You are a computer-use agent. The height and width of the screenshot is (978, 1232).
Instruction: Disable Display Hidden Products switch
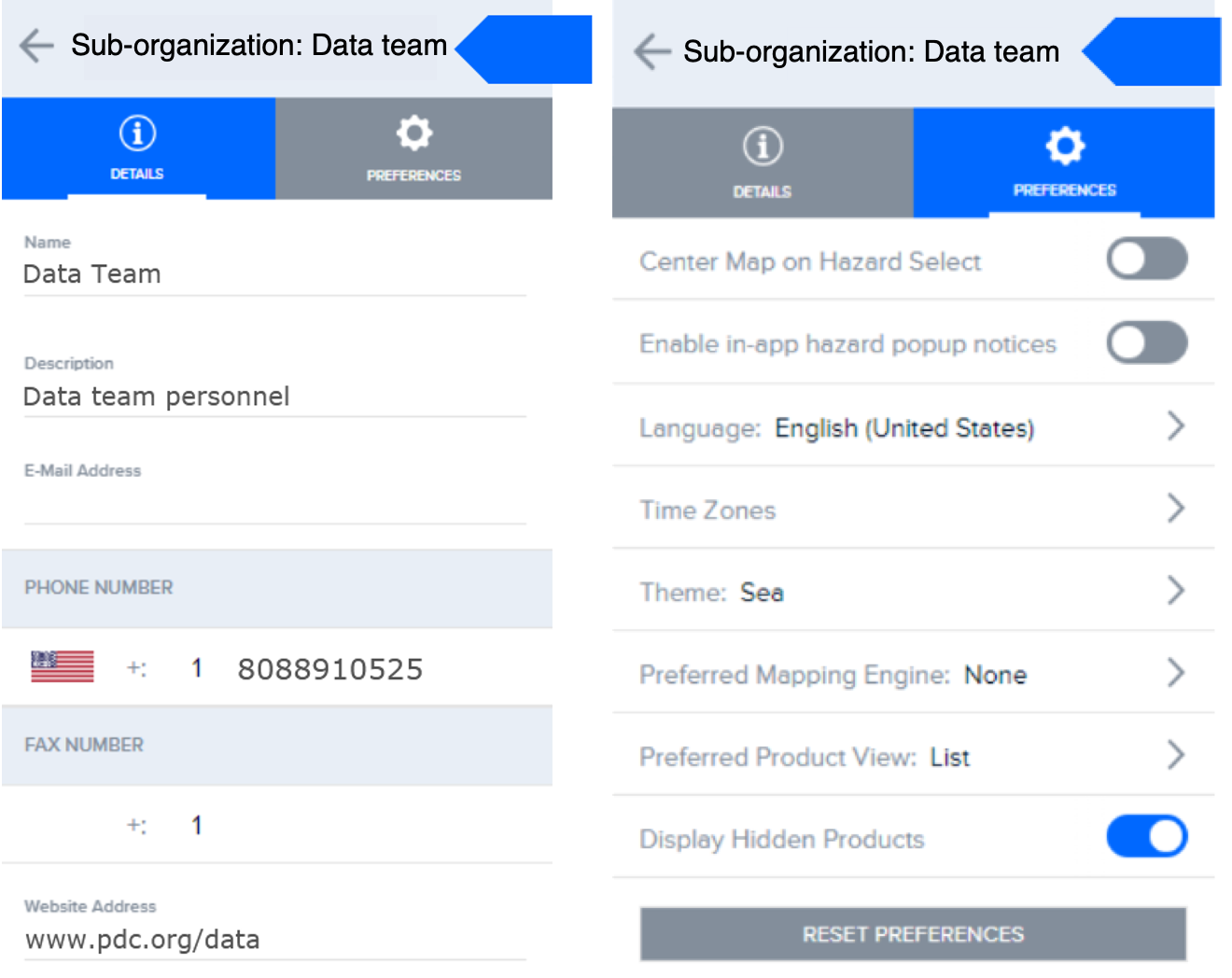click(1146, 836)
